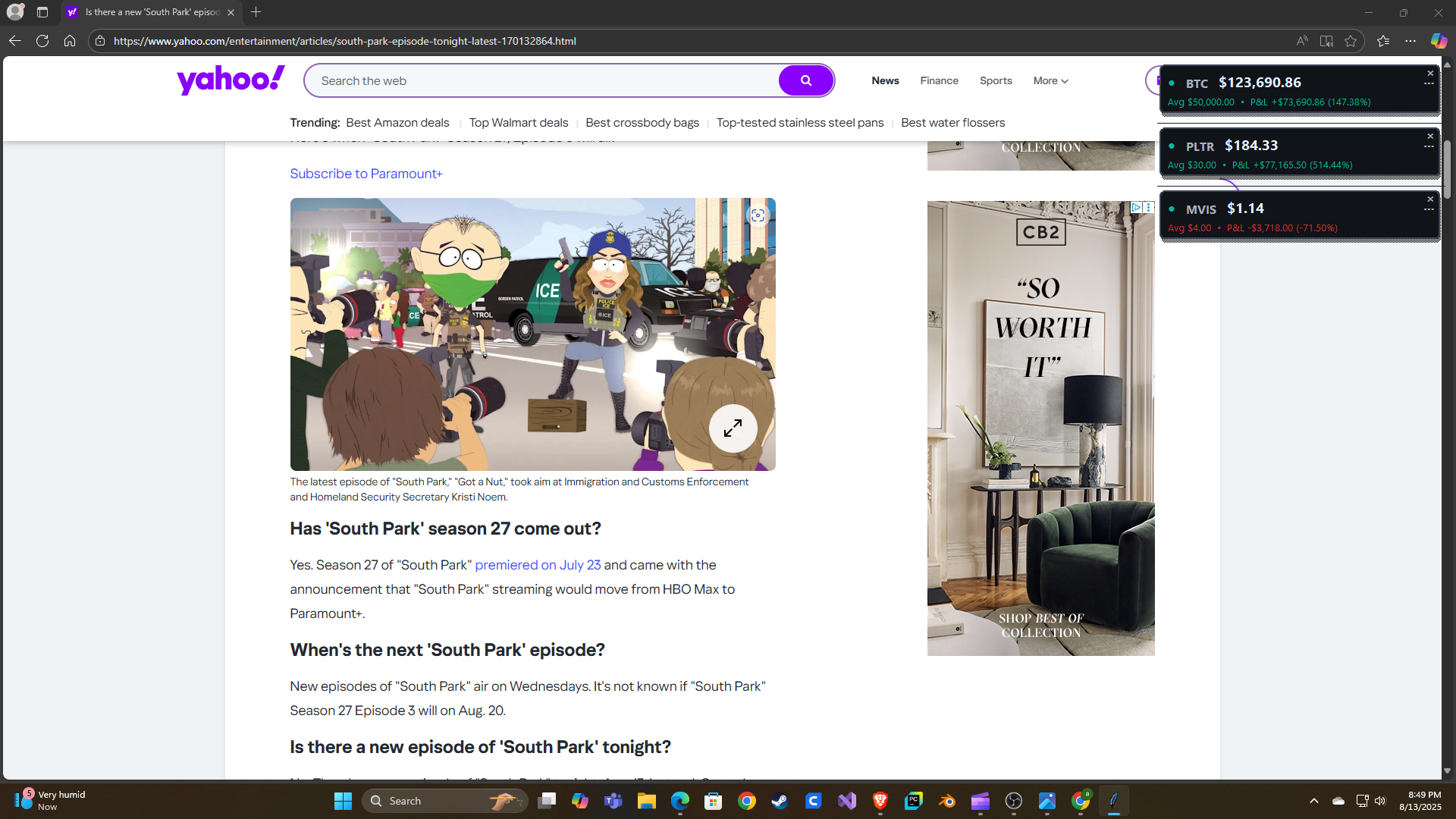Open PLTR widget options menu
The width and height of the screenshot is (1456, 819).
(x=1429, y=146)
